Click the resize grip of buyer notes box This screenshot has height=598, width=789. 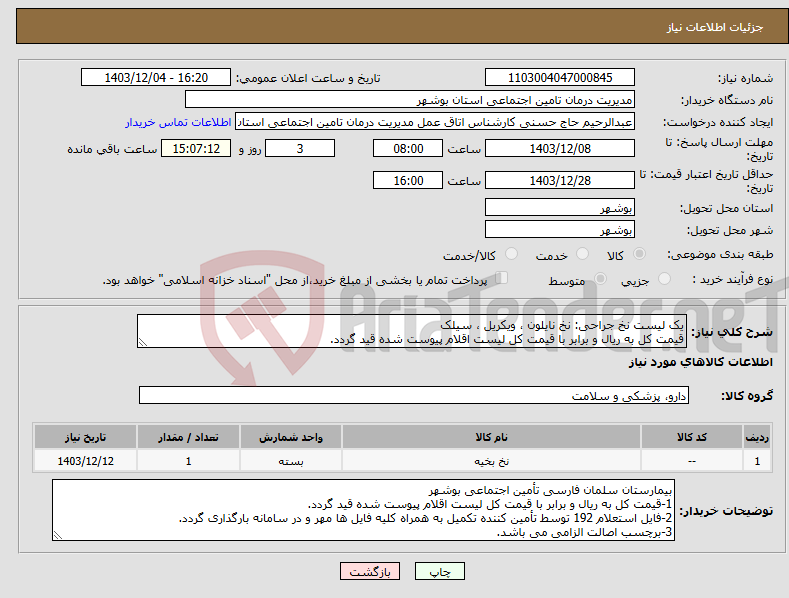[58, 535]
